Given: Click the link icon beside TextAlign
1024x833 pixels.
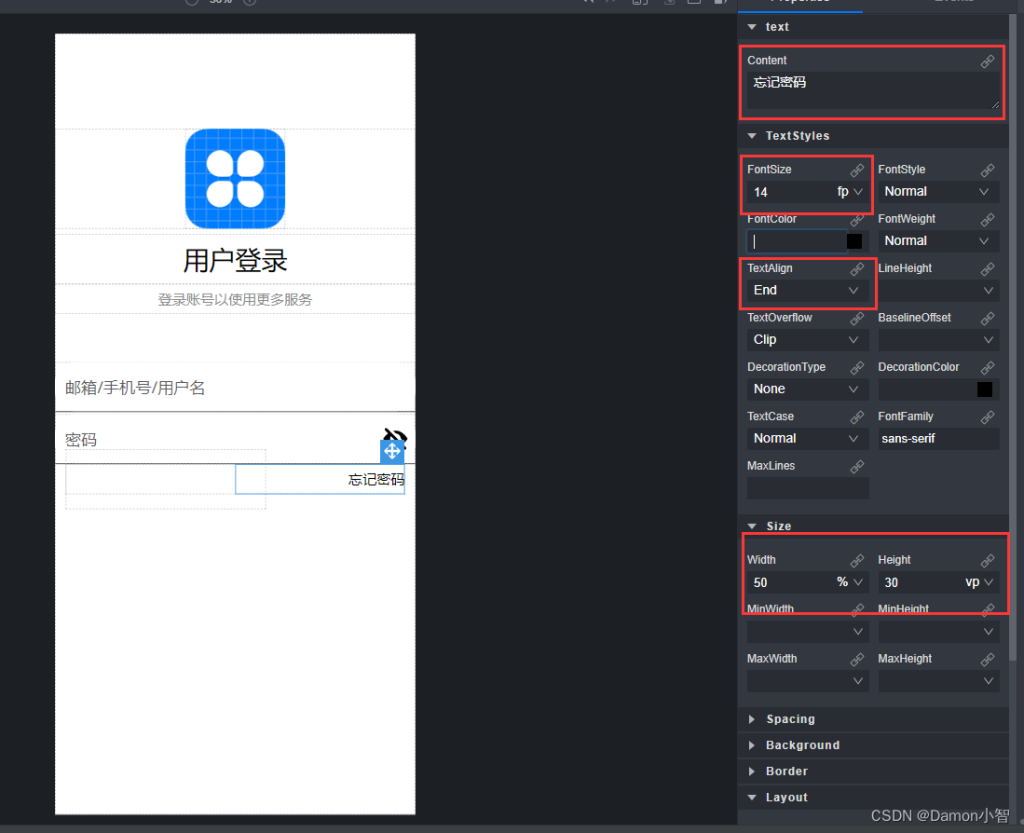Looking at the screenshot, I should click(857, 268).
